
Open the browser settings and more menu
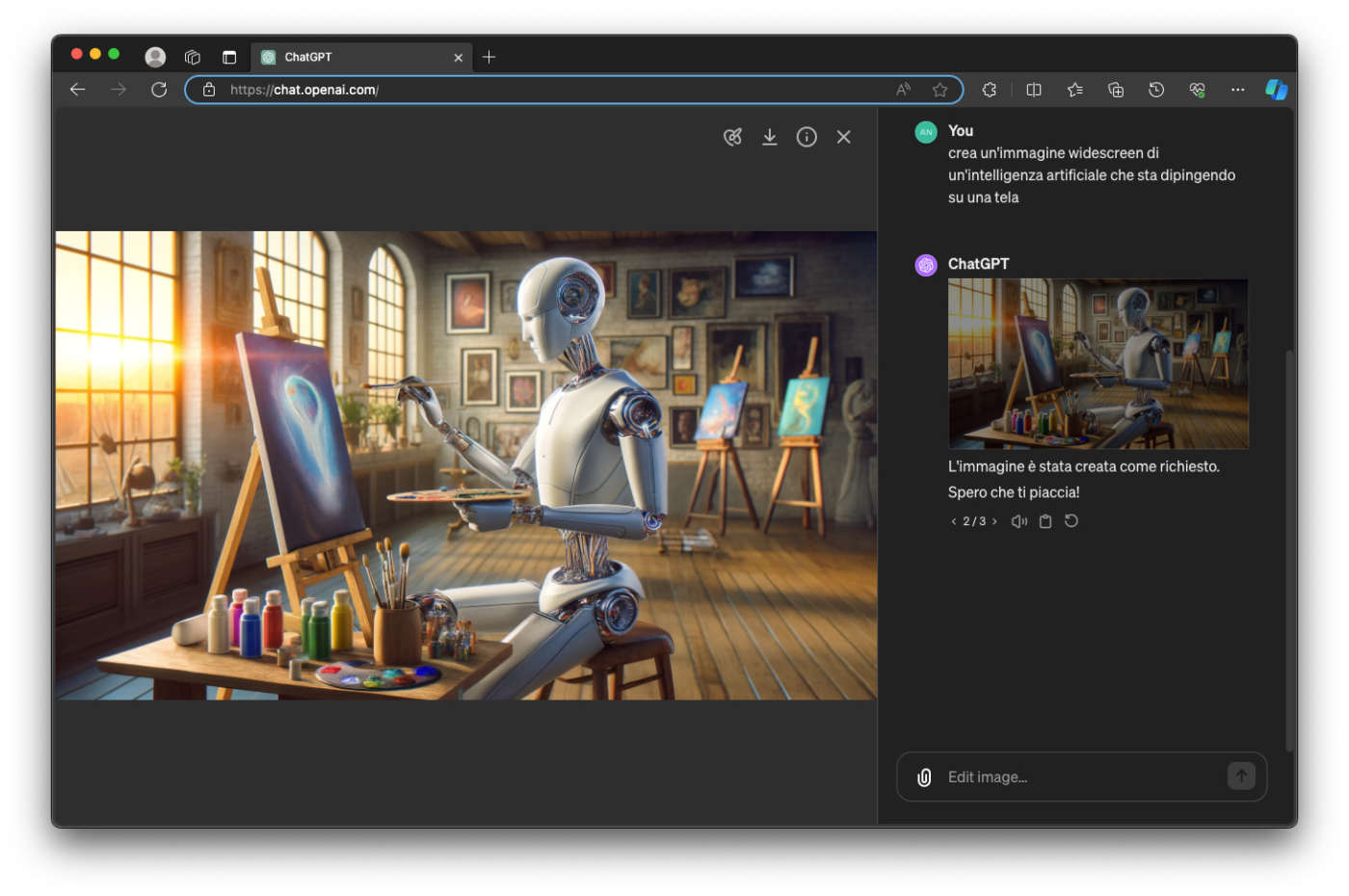point(1237,90)
